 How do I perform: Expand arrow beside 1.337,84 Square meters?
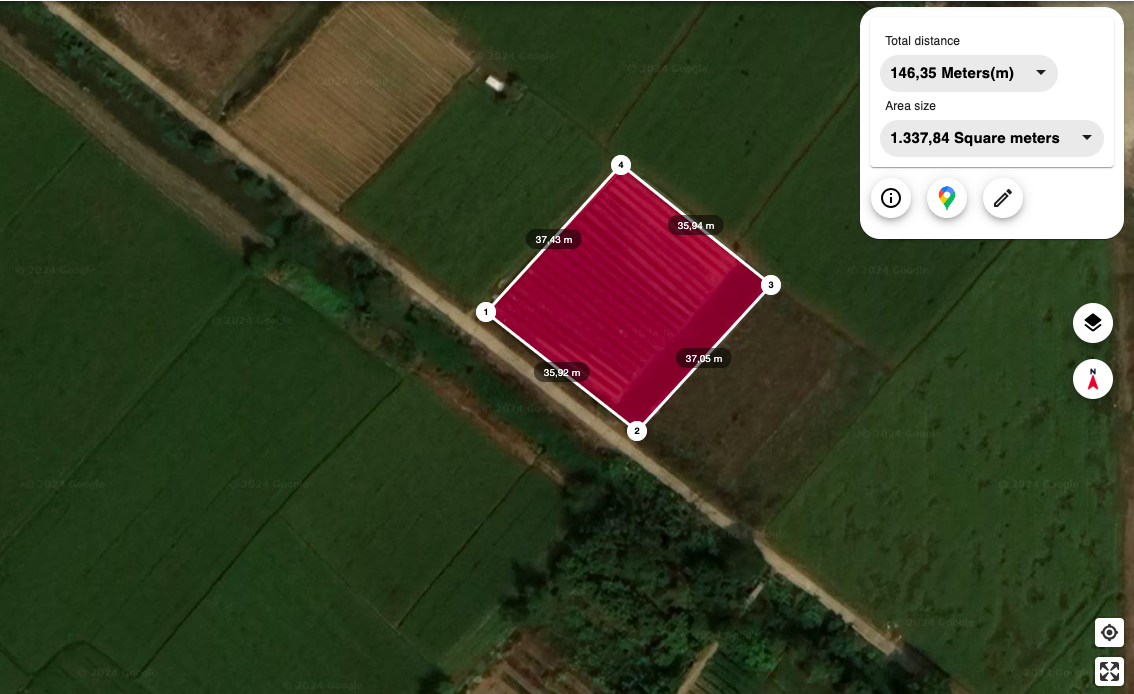1086,137
